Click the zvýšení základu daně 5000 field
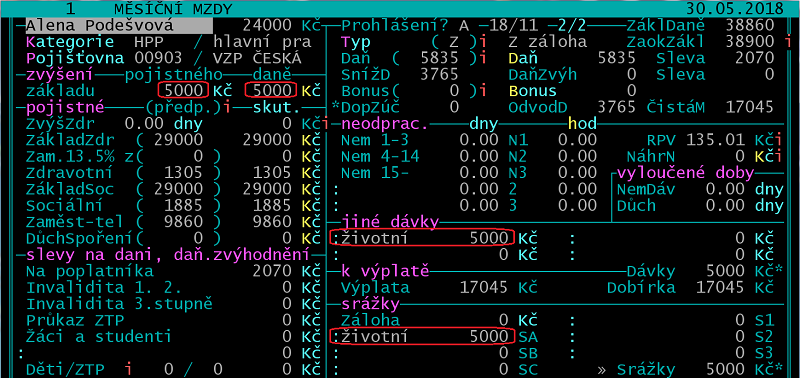The height and width of the screenshot is (378, 800). pos(270,90)
